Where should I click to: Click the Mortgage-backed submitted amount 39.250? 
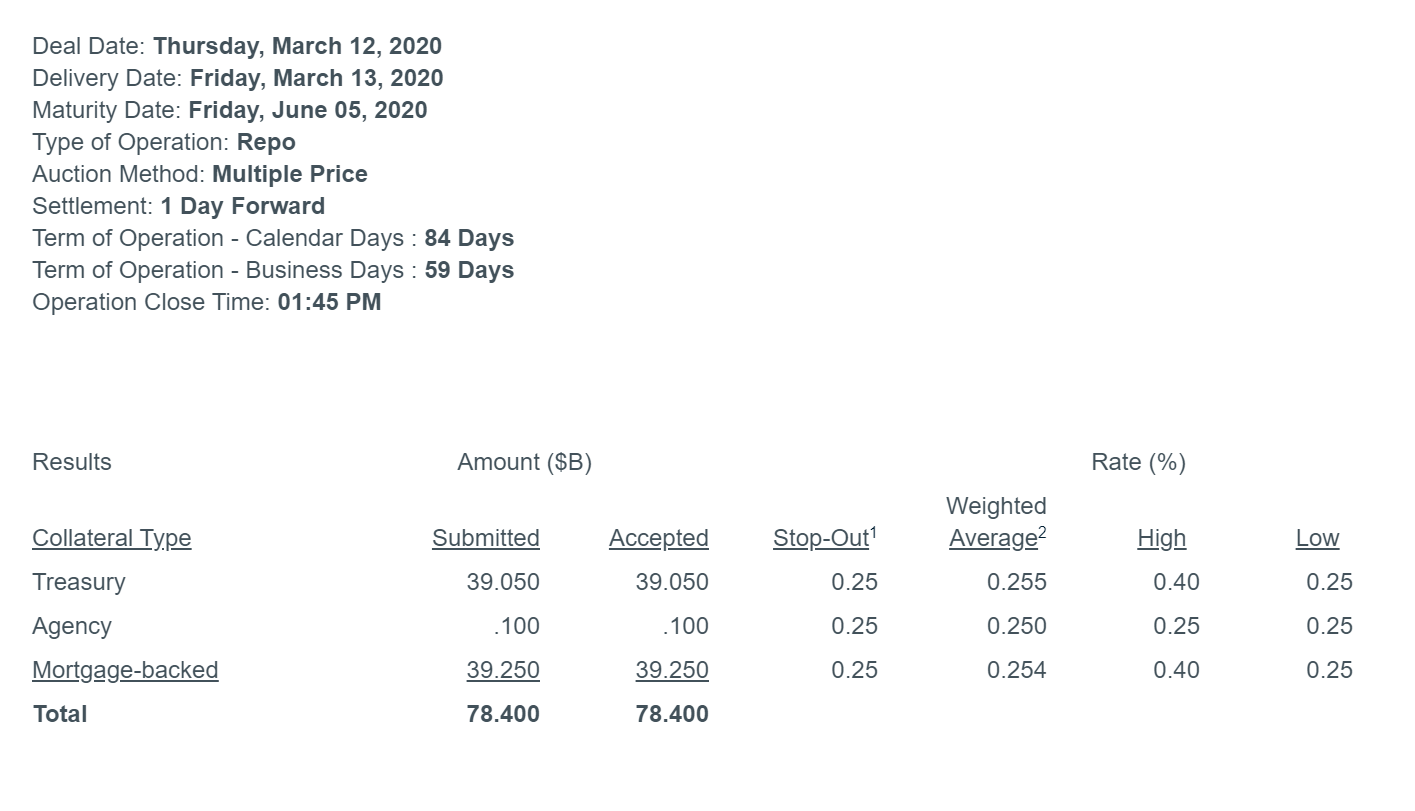[503, 670]
